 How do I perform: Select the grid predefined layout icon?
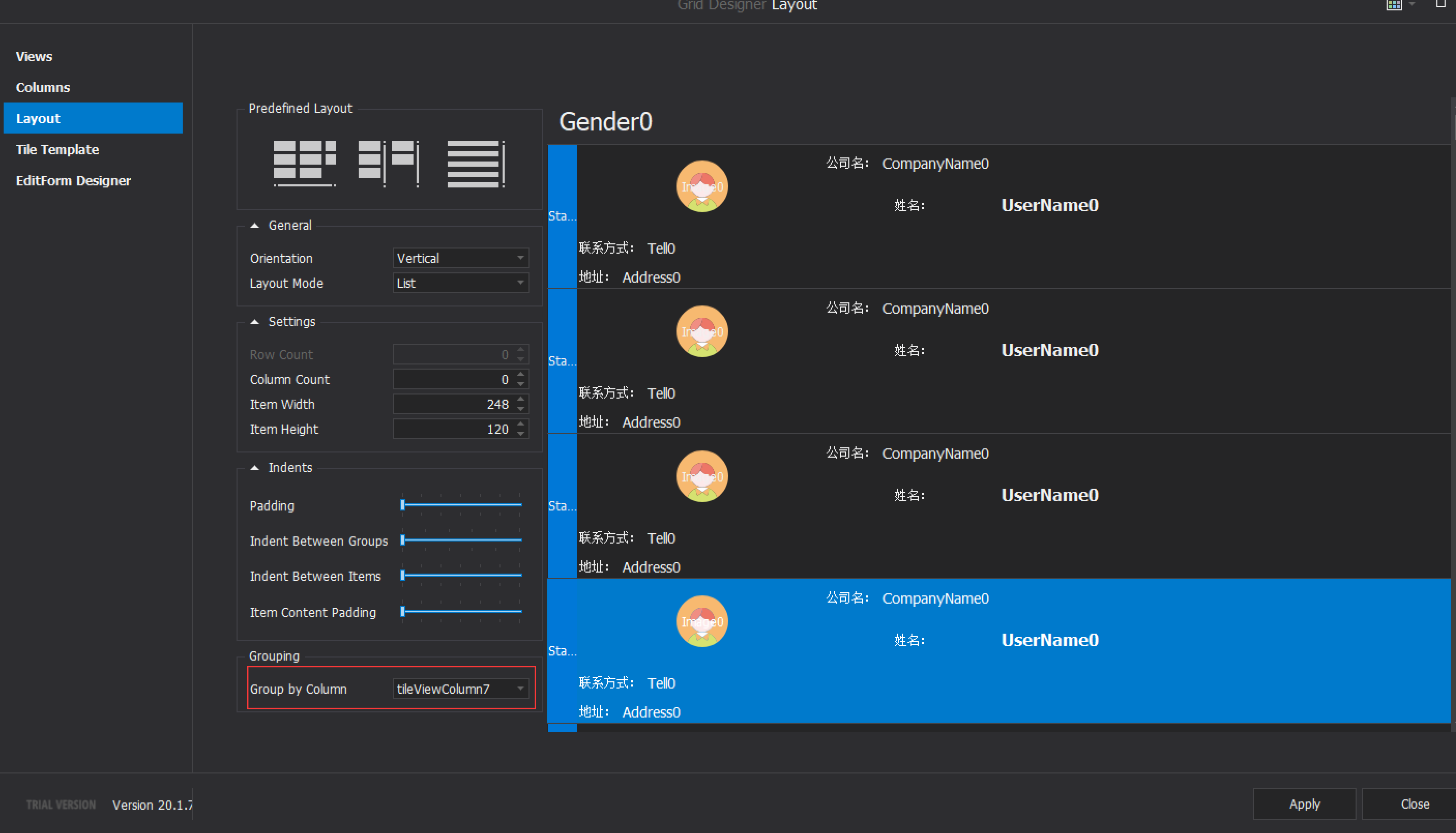pyautogui.click(x=305, y=163)
